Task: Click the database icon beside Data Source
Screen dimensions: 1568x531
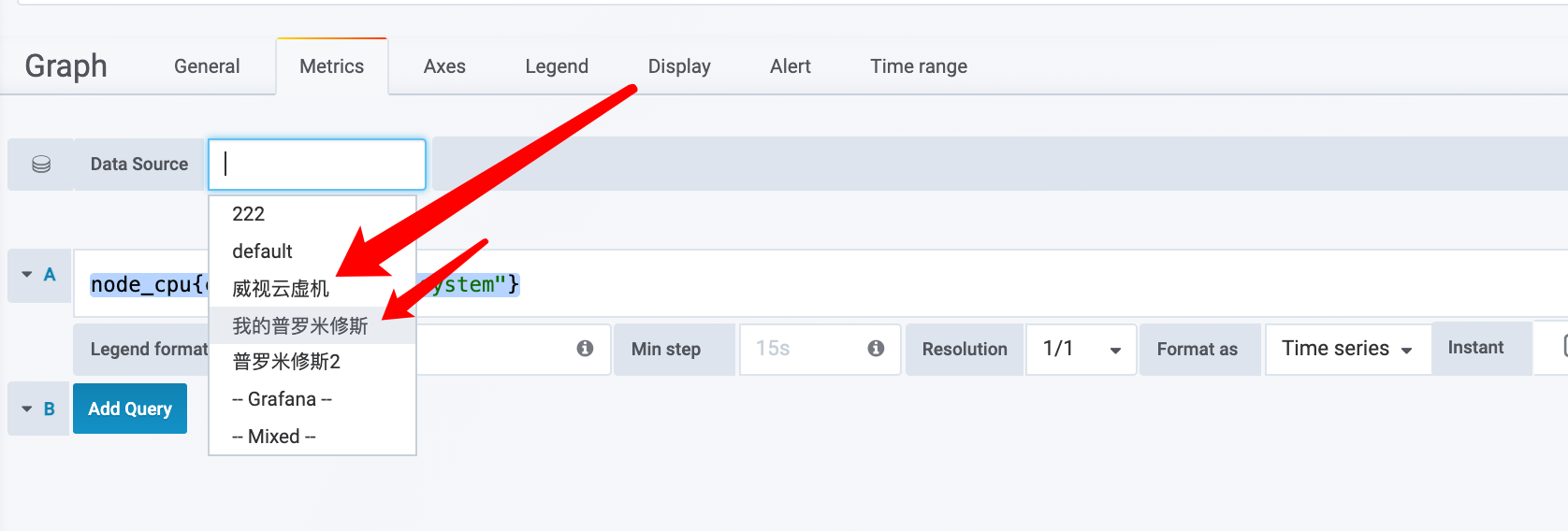Action: coord(41,165)
